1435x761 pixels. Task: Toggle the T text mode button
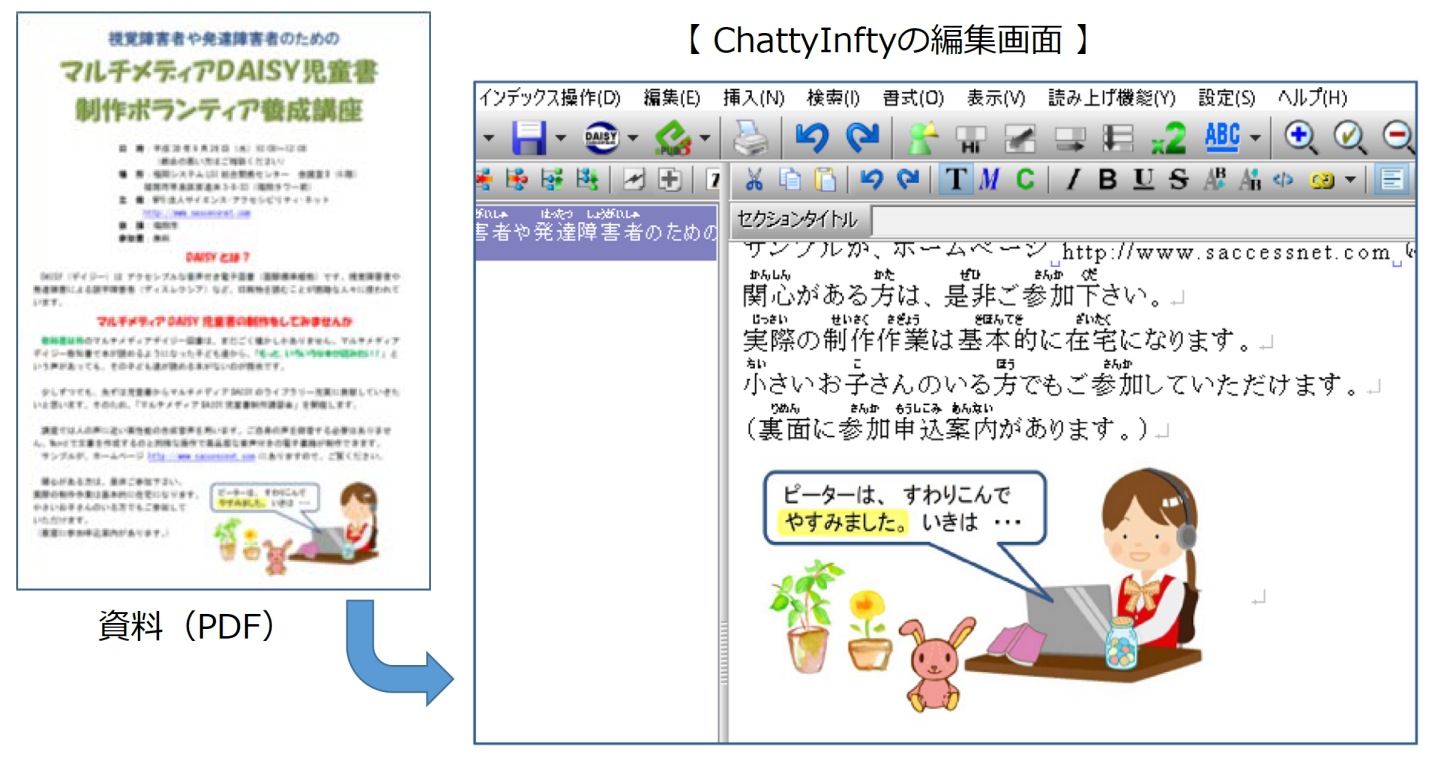(957, 180)
